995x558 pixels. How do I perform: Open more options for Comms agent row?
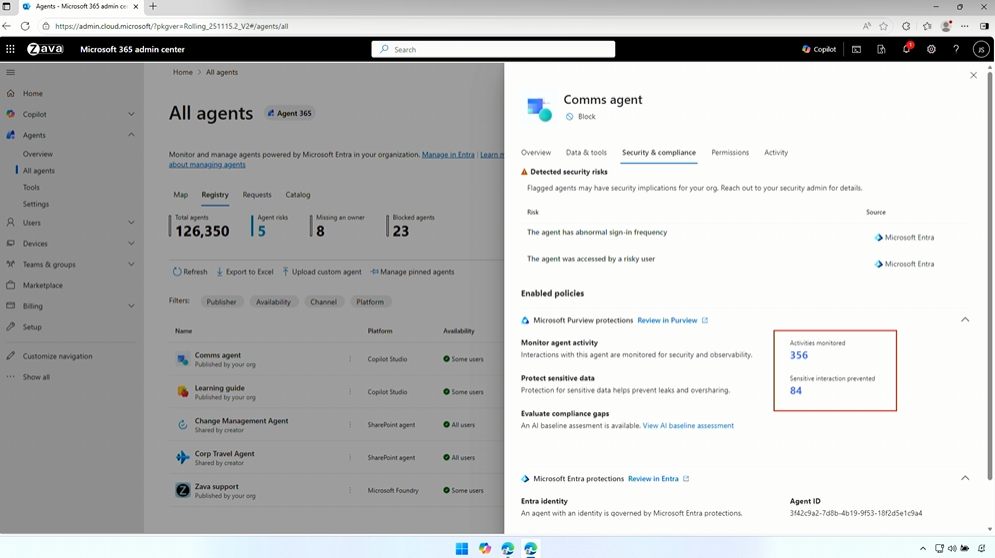(350, 359)
